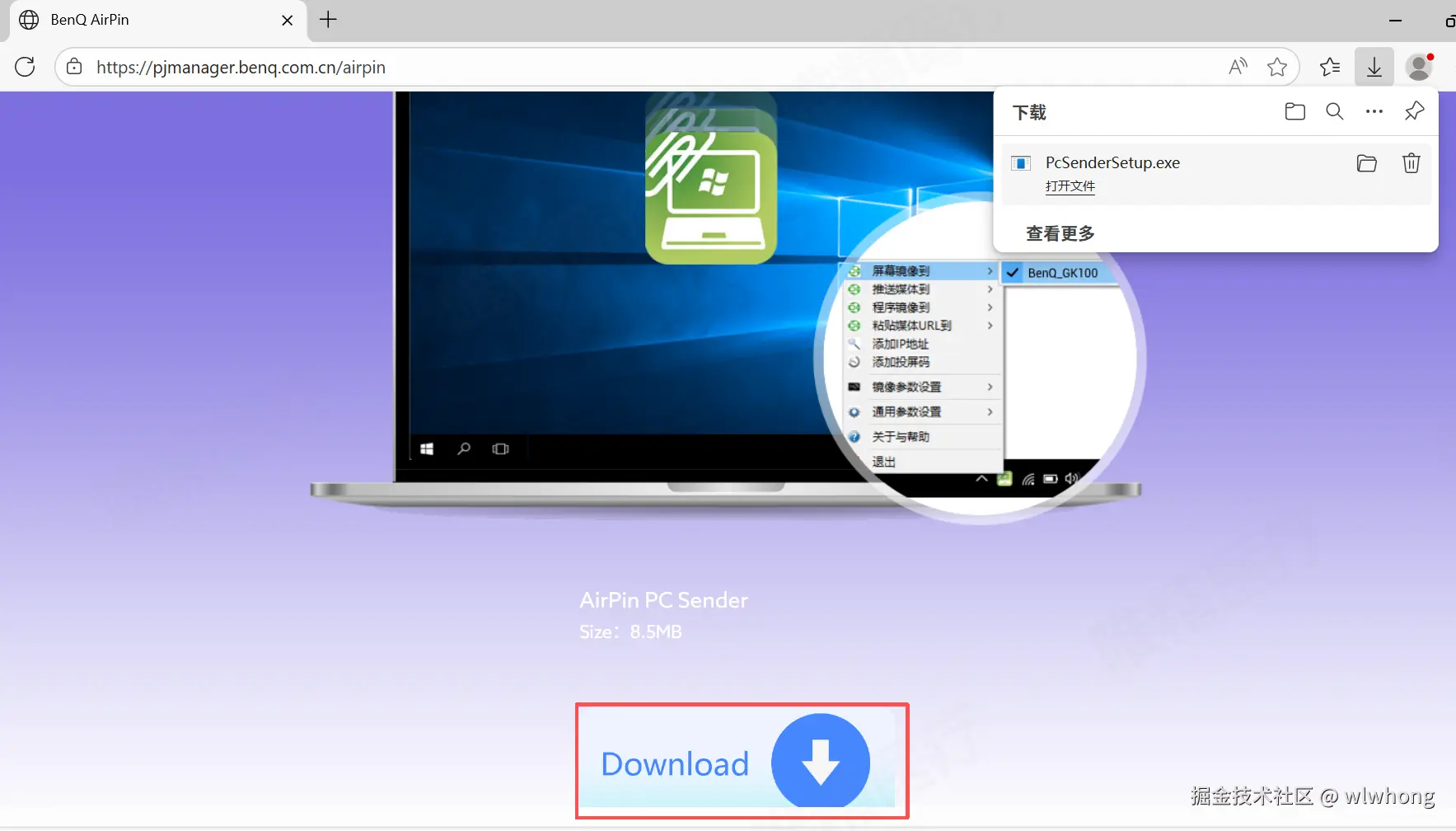
Task: Add this page to favorites star
Action: [1277, 67]
